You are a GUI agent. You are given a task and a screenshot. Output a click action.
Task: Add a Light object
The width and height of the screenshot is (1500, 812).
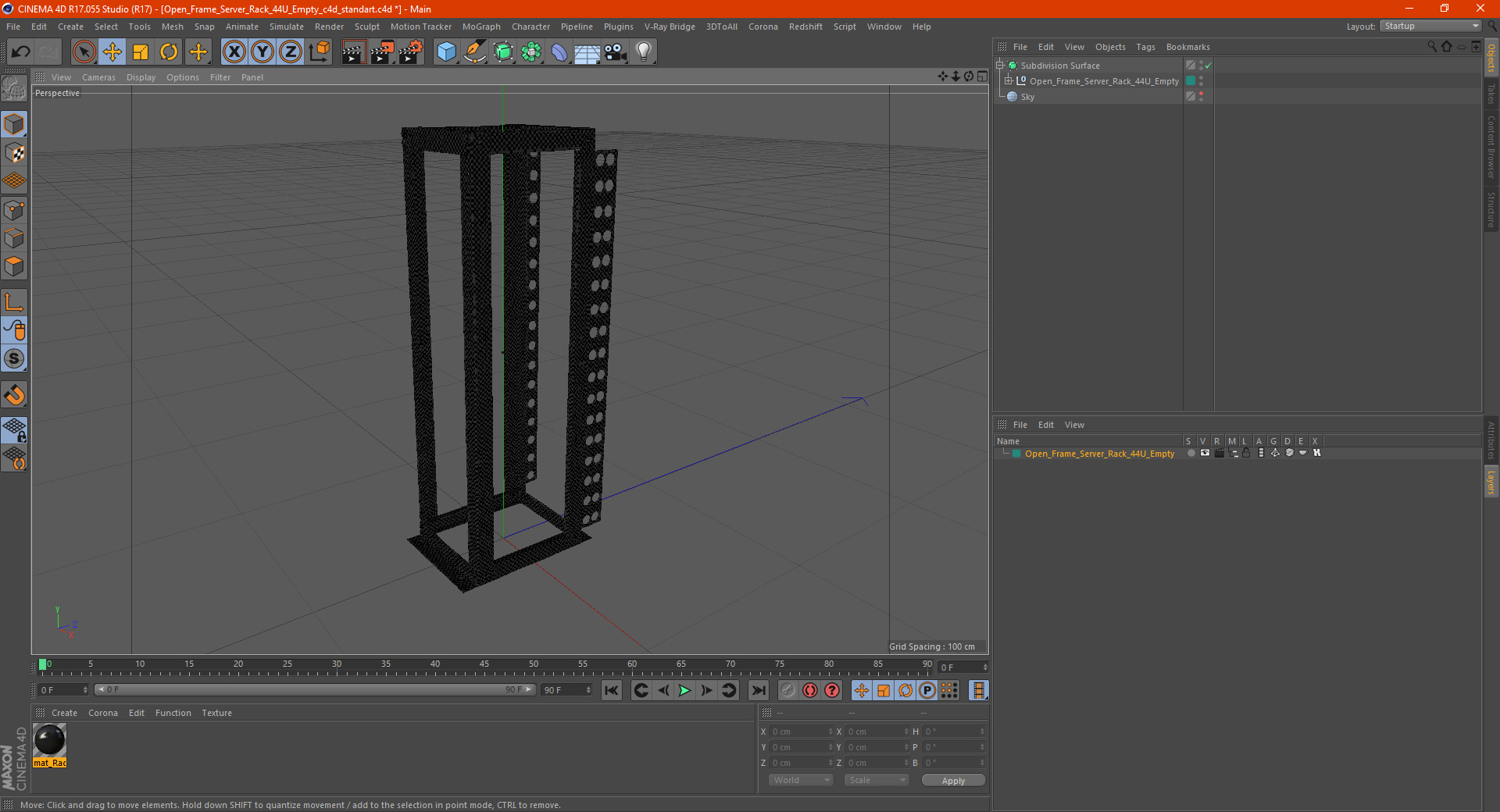644,52
